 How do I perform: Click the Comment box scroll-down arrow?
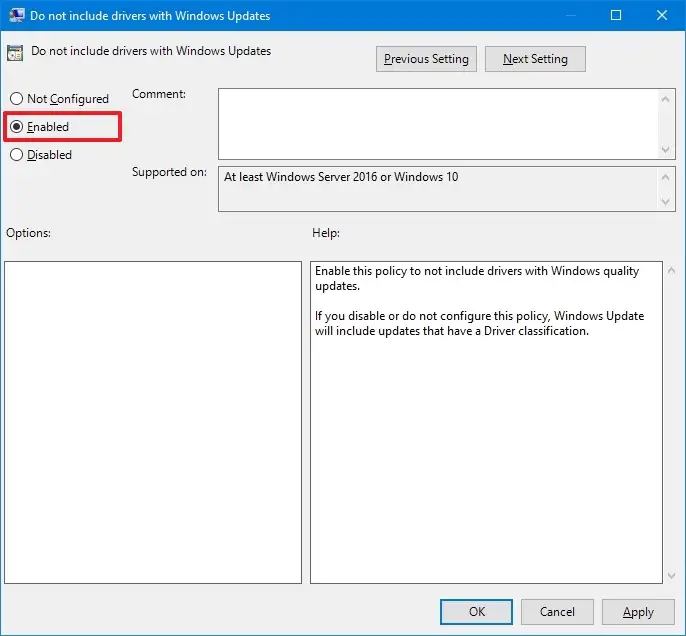[x=665, y=150]
